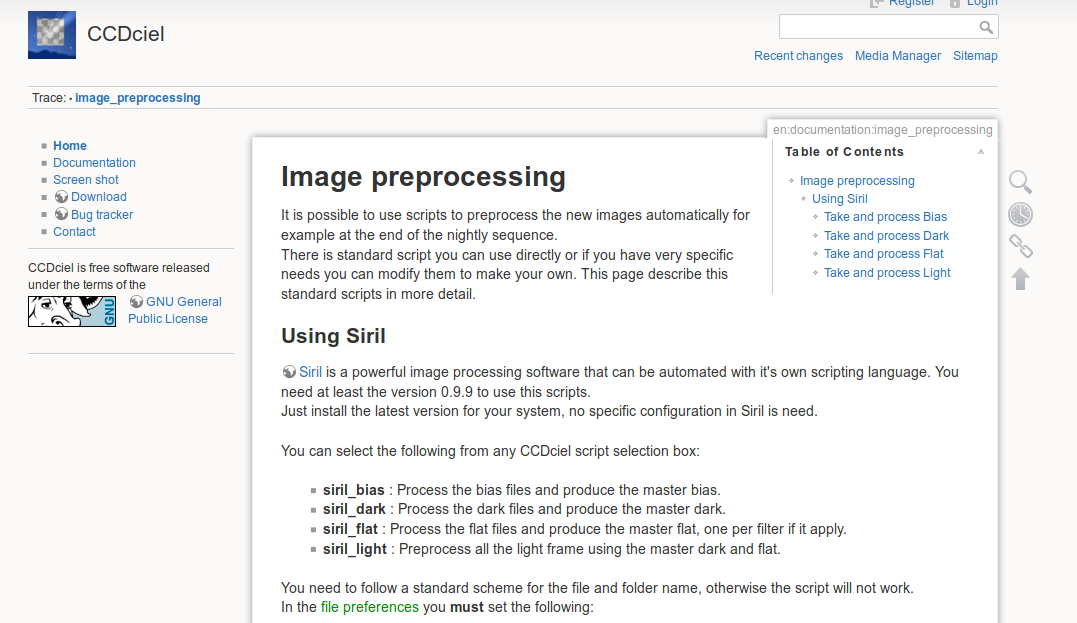Open Bug tracker sidebar link

[x=102, y=214]
